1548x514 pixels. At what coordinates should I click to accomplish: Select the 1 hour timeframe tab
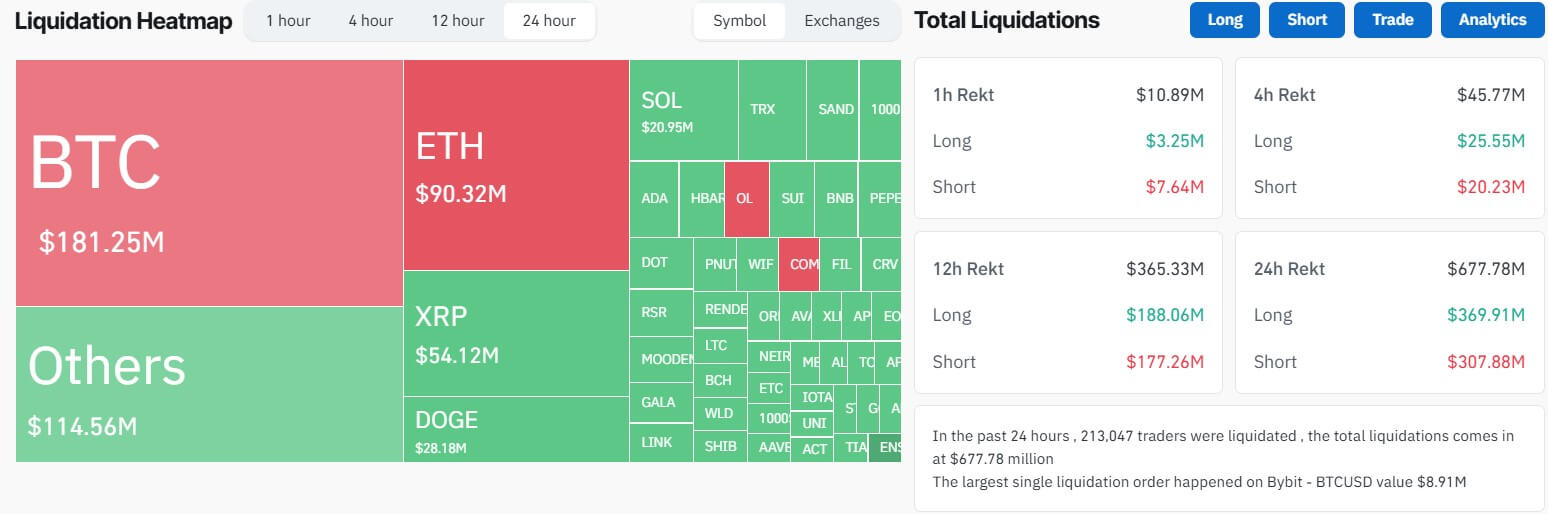coord(288,21)
